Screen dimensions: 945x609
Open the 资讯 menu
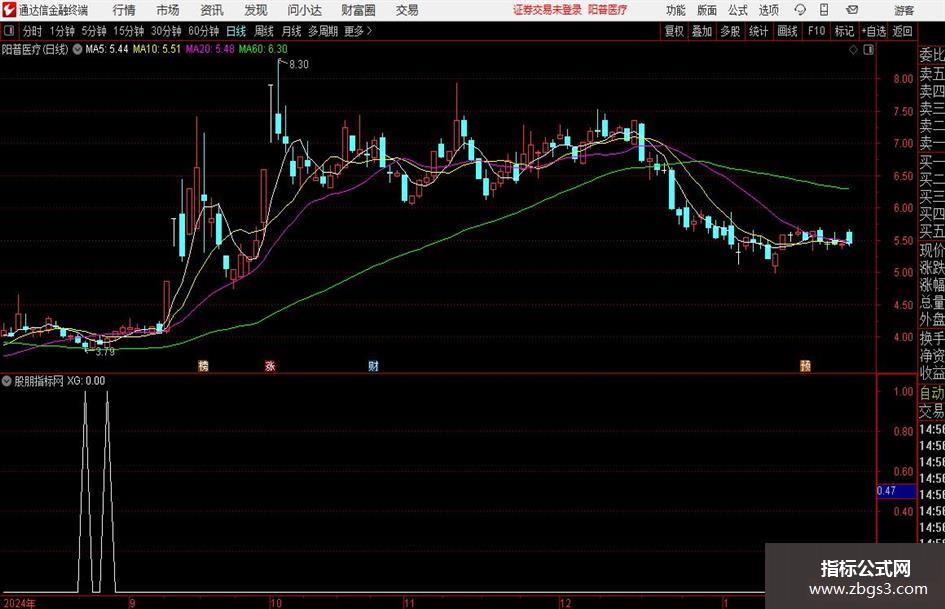[x=212, y=10]
